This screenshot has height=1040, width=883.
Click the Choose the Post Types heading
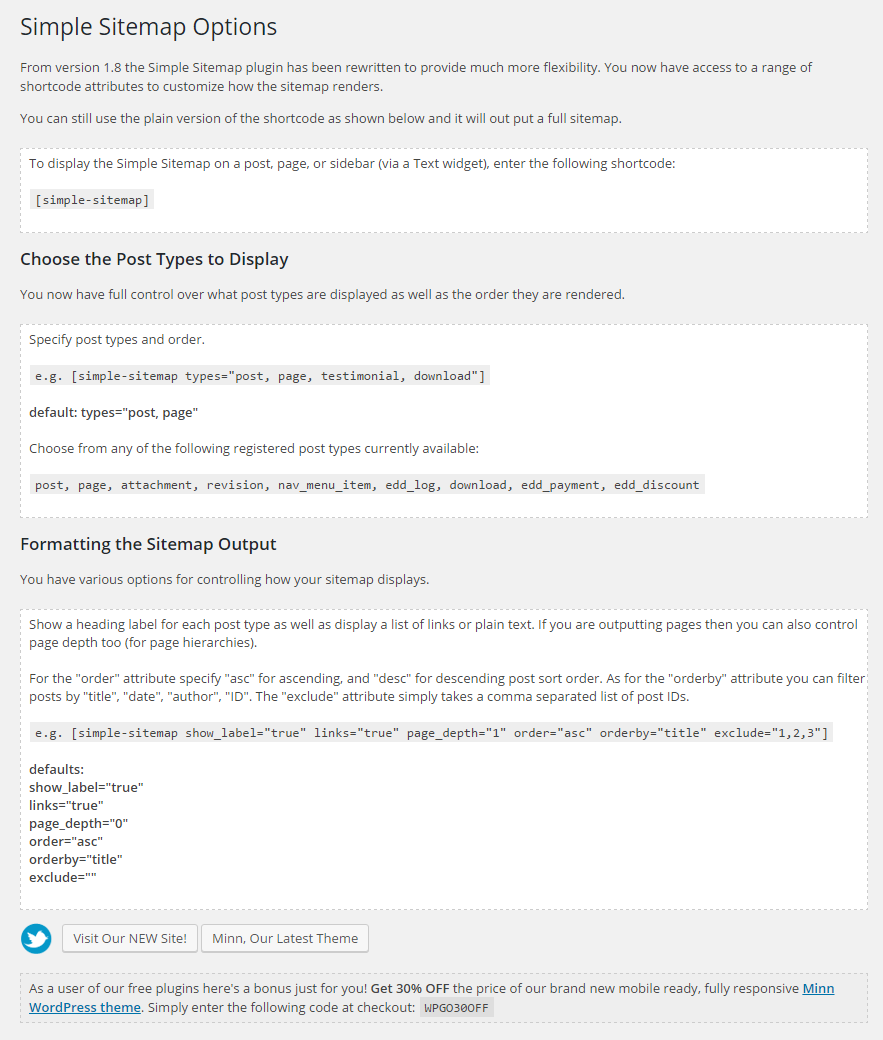(154, 259)
